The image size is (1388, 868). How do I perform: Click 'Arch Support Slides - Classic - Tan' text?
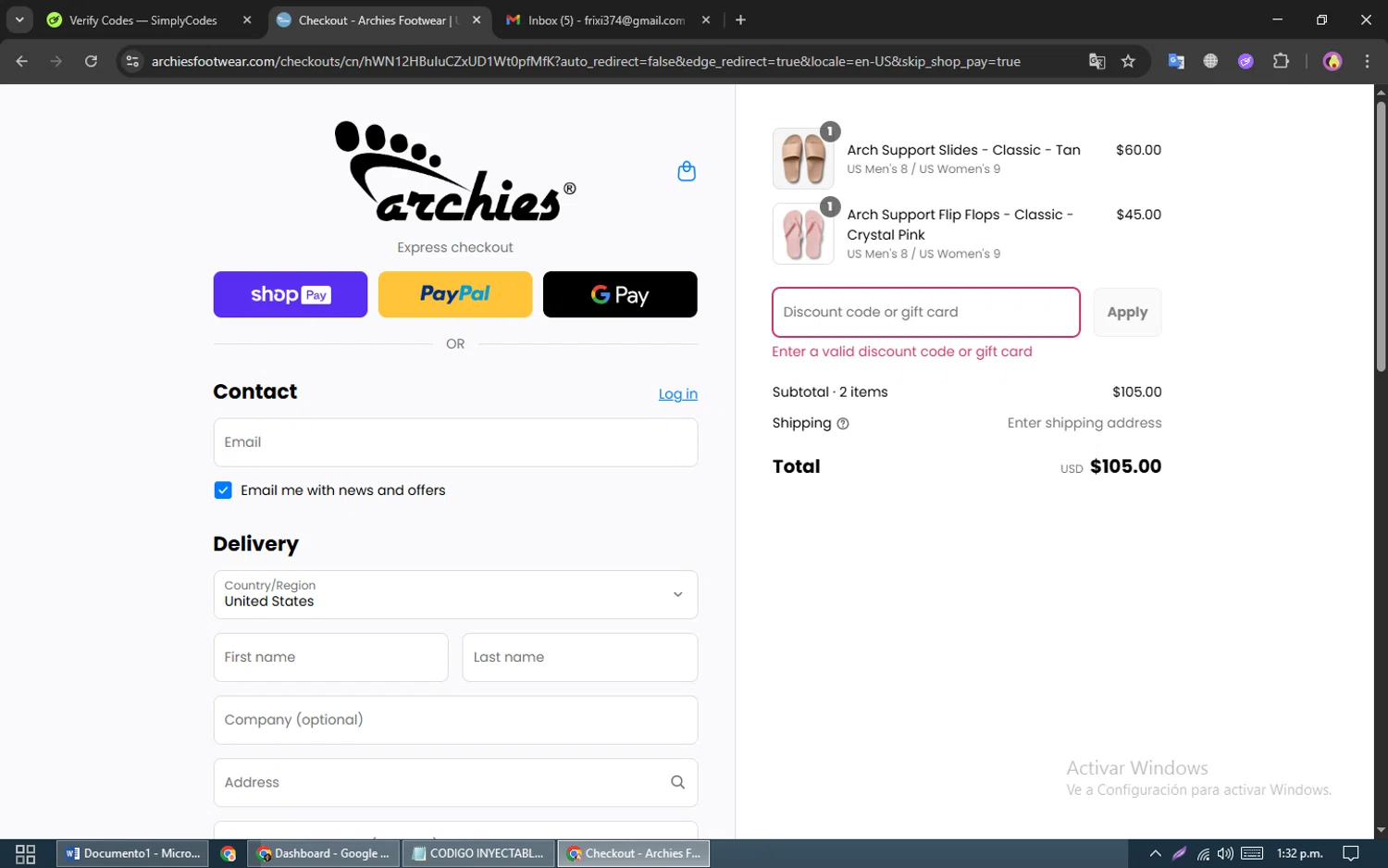pyautogui.click(x=963, y=150)
